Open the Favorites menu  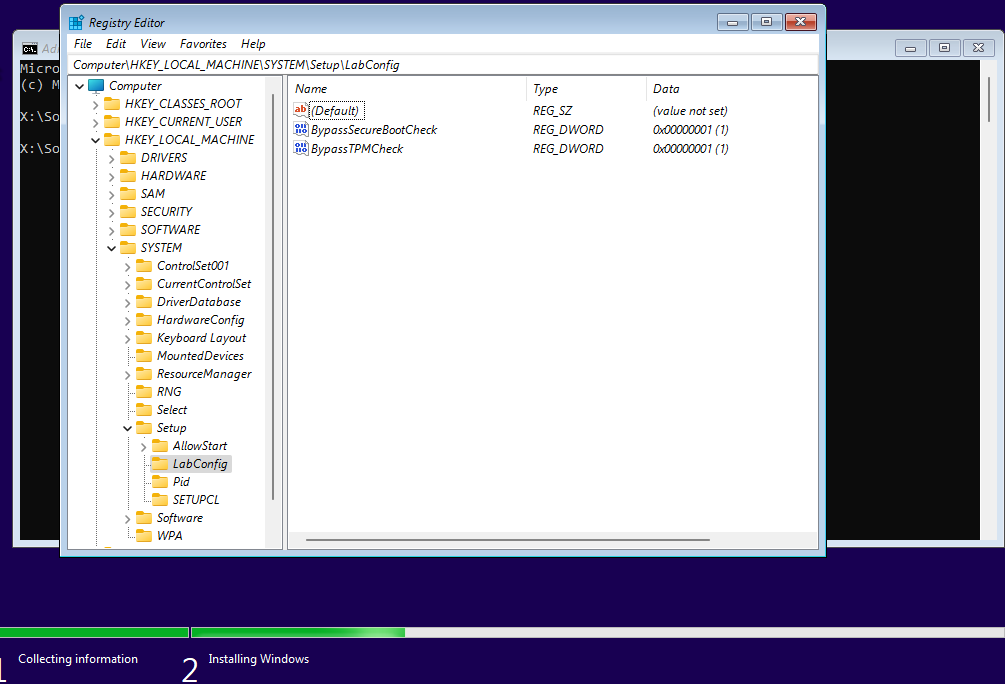[x=203, y=44]
